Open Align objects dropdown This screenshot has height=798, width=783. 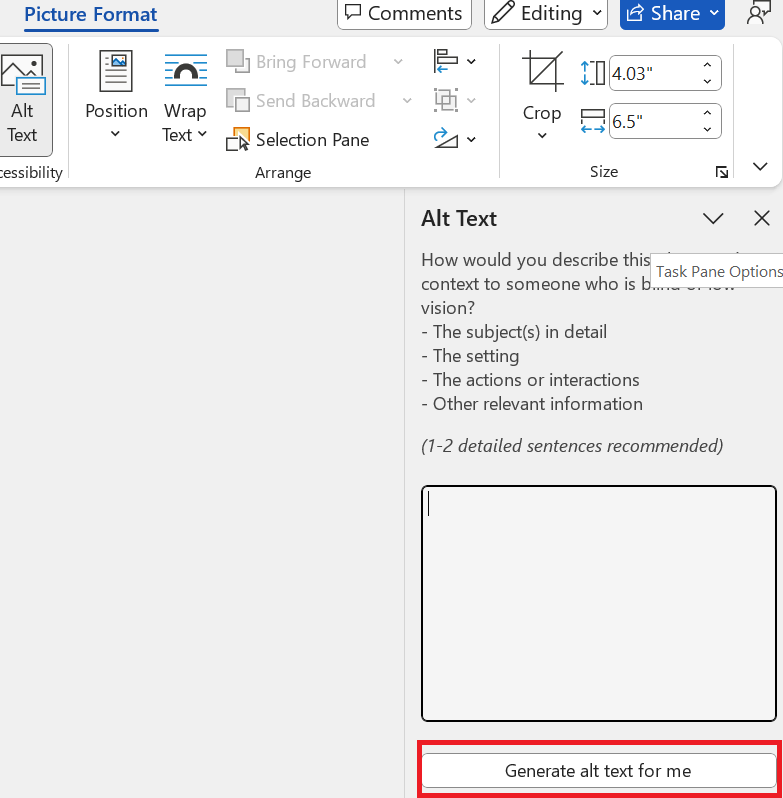pyautogui.click(x=455, y=62)
